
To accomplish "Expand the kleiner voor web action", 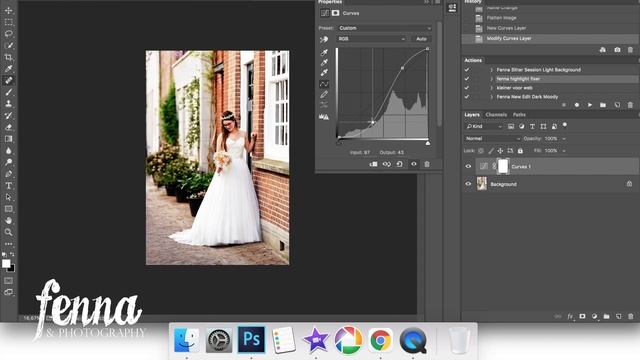I will pyautogui.click(x=491, y=88).
